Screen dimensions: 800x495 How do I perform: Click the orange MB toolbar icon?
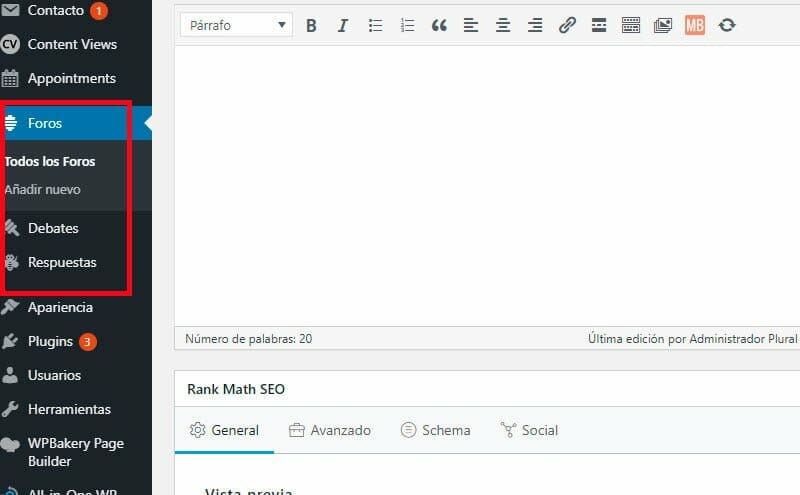(x=695, y=25)
